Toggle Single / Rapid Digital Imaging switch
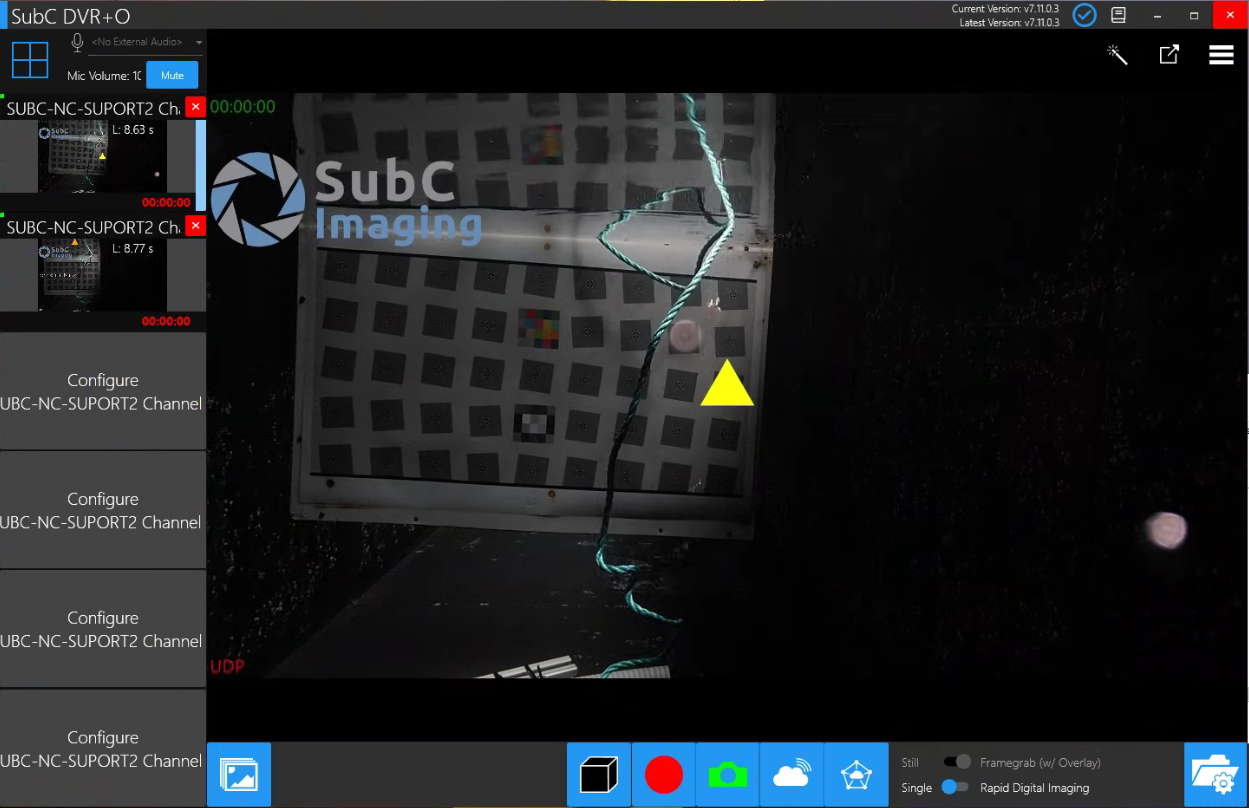The width and height of the screenshot is (1249, 808). tap(955, 787)
